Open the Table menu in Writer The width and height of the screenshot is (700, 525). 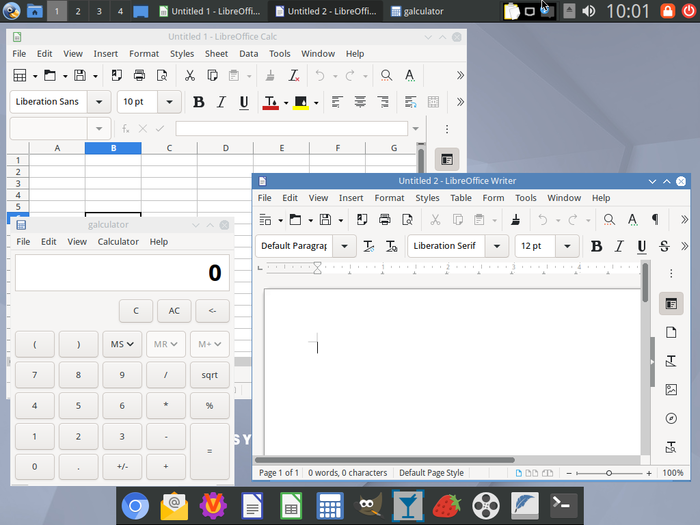(460, 198)
